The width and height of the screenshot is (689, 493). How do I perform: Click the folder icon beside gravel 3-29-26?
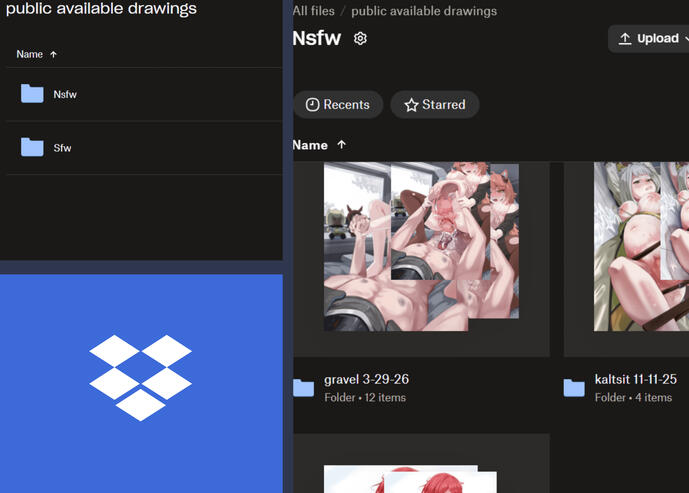pyautogui.click(x=304, y=388)
